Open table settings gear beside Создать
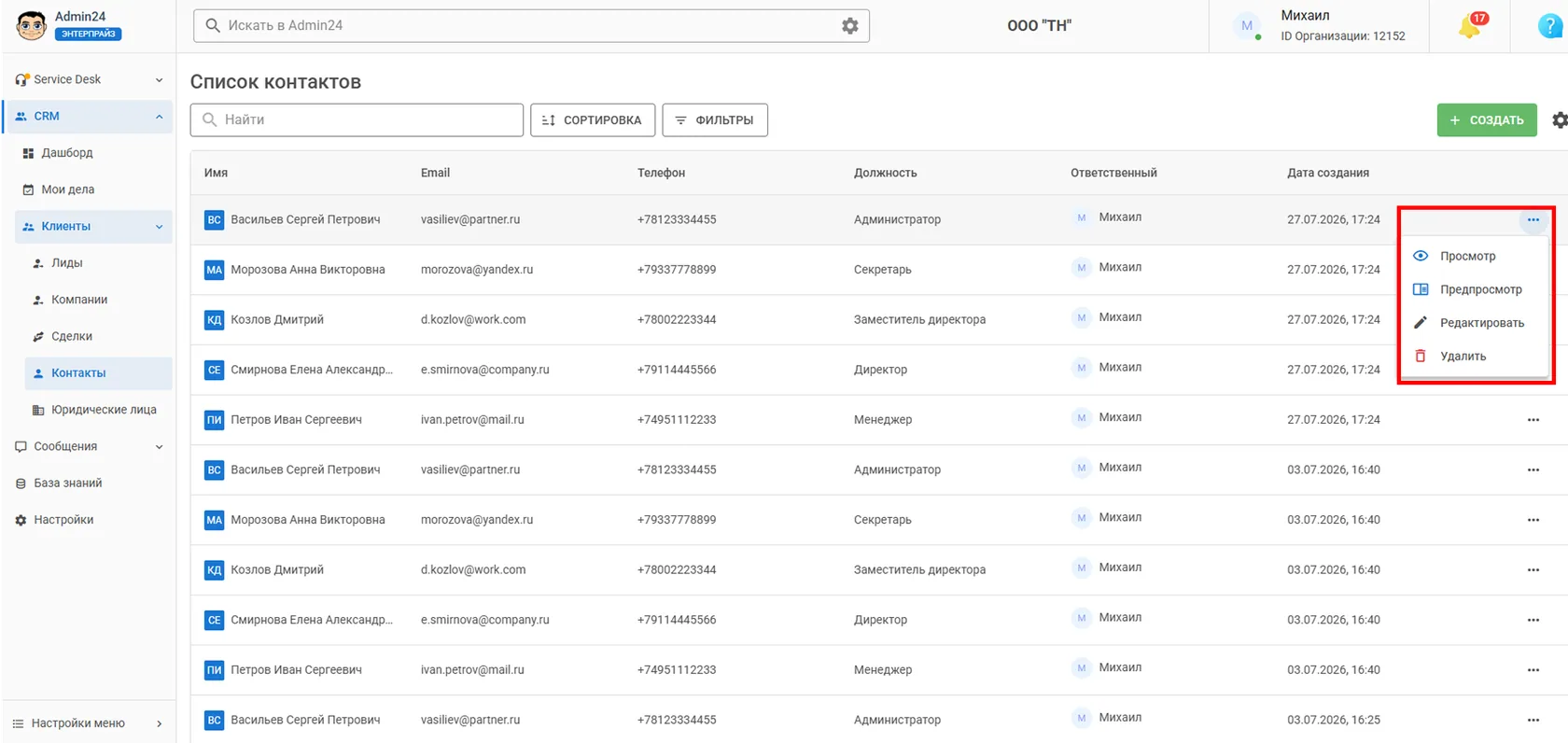The image size is (1568, 743). click(x=1560, y=120)
